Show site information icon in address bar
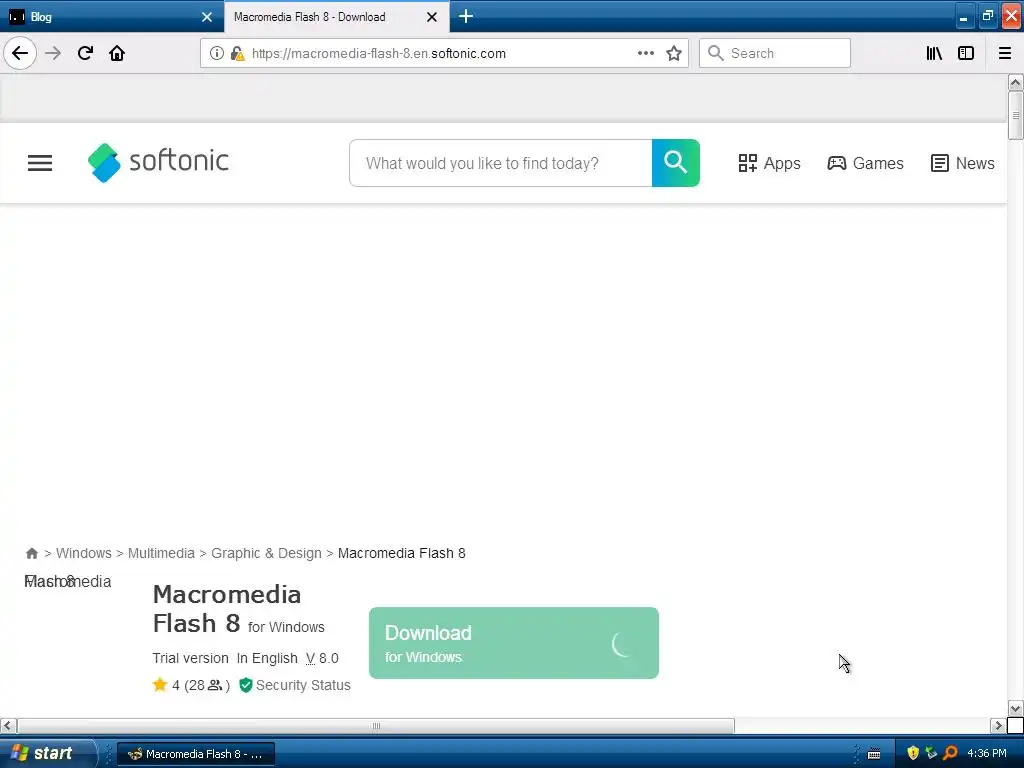This screenshot has width=1024, height=768. (217, 53)
